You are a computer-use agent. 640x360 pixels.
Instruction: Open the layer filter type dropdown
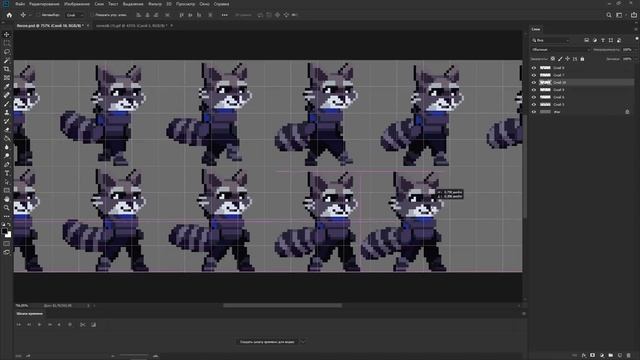coord(551,40)
